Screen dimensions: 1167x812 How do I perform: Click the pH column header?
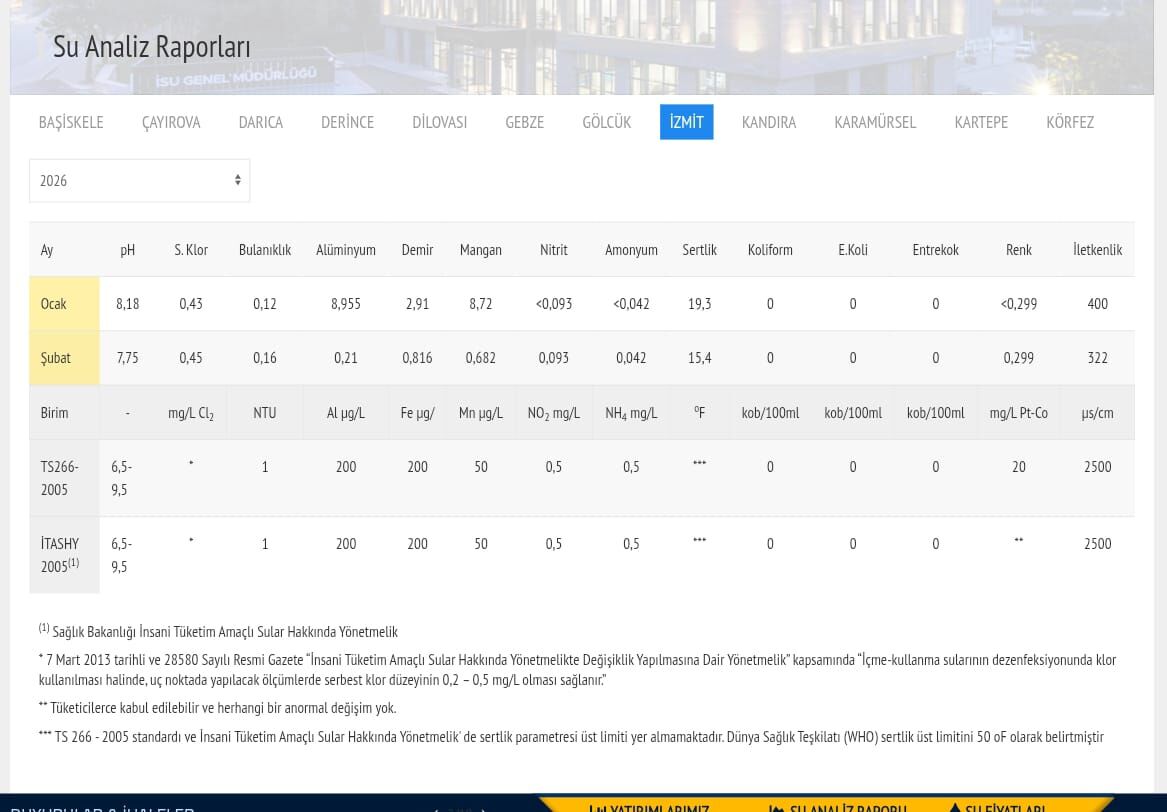(x=127, y=250)
